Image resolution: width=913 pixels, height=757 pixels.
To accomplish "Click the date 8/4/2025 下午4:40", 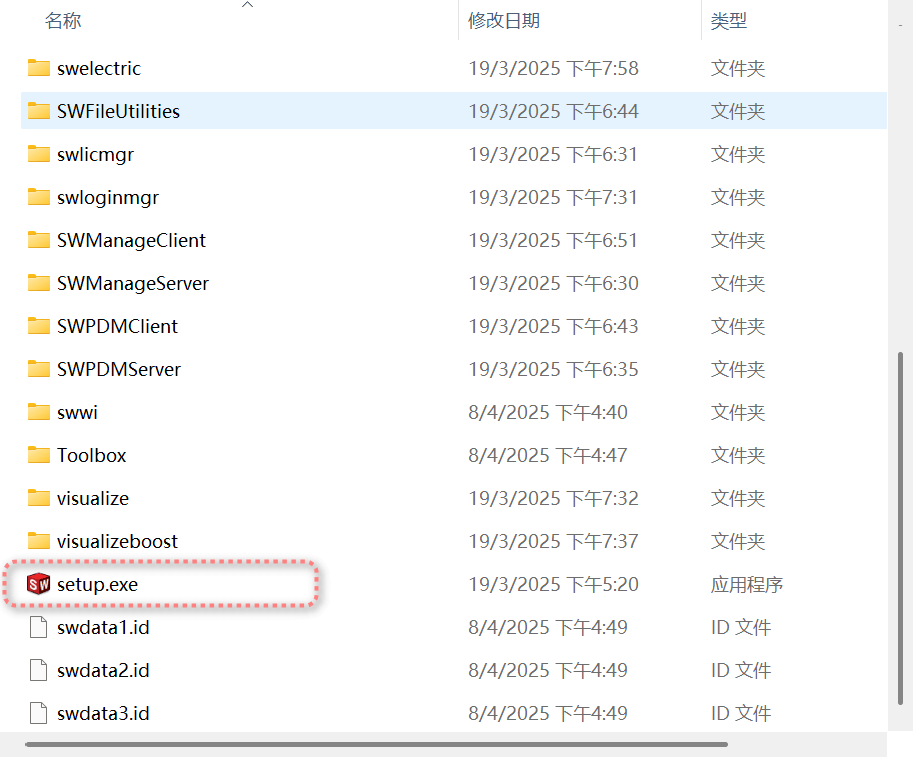I will (548, 412).
